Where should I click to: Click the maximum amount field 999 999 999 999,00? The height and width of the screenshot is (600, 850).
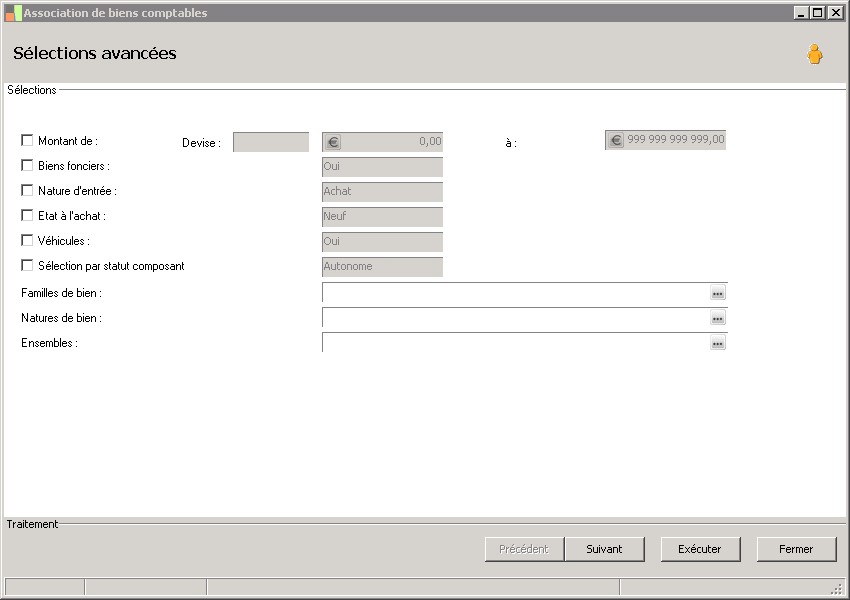[665, 140]
